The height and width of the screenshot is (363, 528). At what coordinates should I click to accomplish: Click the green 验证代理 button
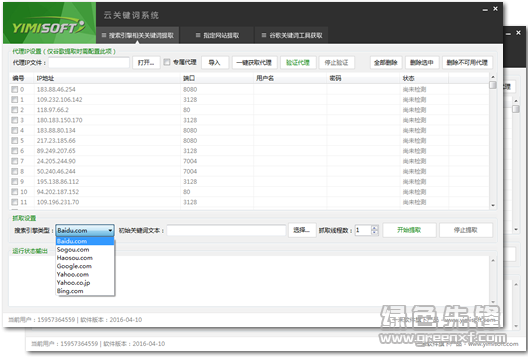pos(298,63)
